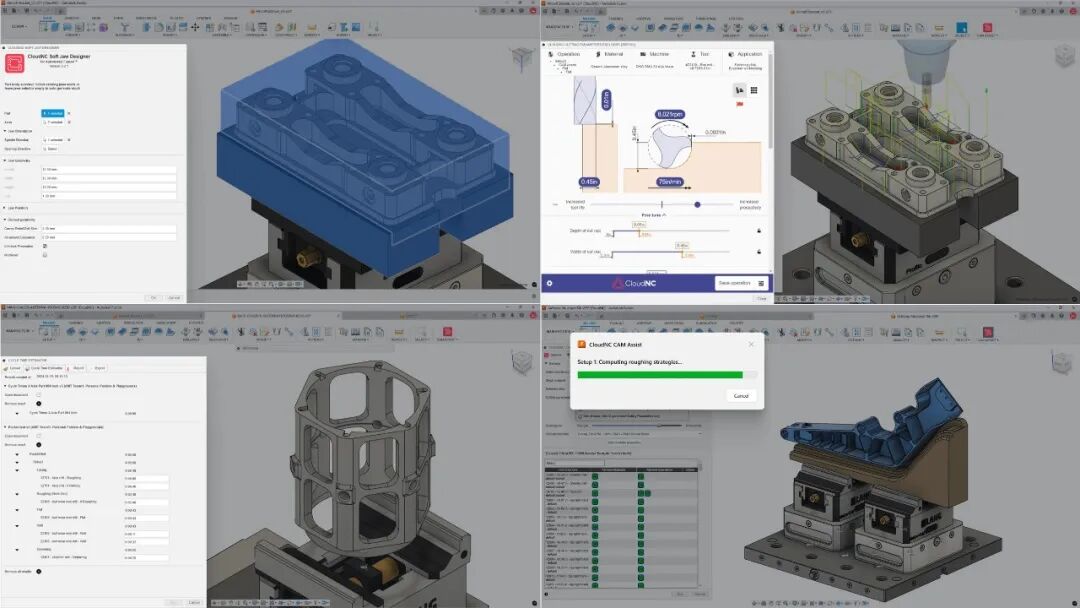Screen dimensions: 1080x608
Task: Click the red CloudNC icon in CAM Assist window toolbar
Action: [988, 332]
